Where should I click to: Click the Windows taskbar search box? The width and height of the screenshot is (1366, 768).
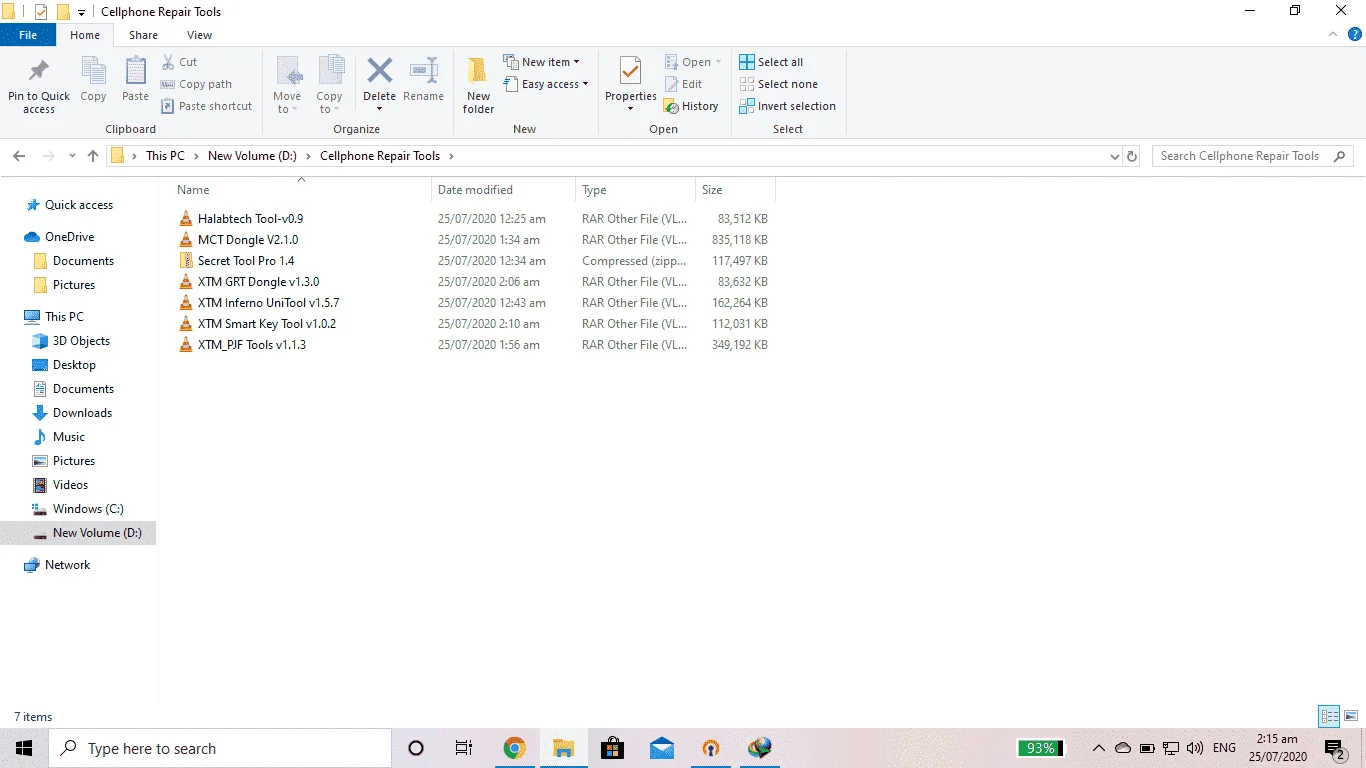pyautogui.click(x=220, y=748)
